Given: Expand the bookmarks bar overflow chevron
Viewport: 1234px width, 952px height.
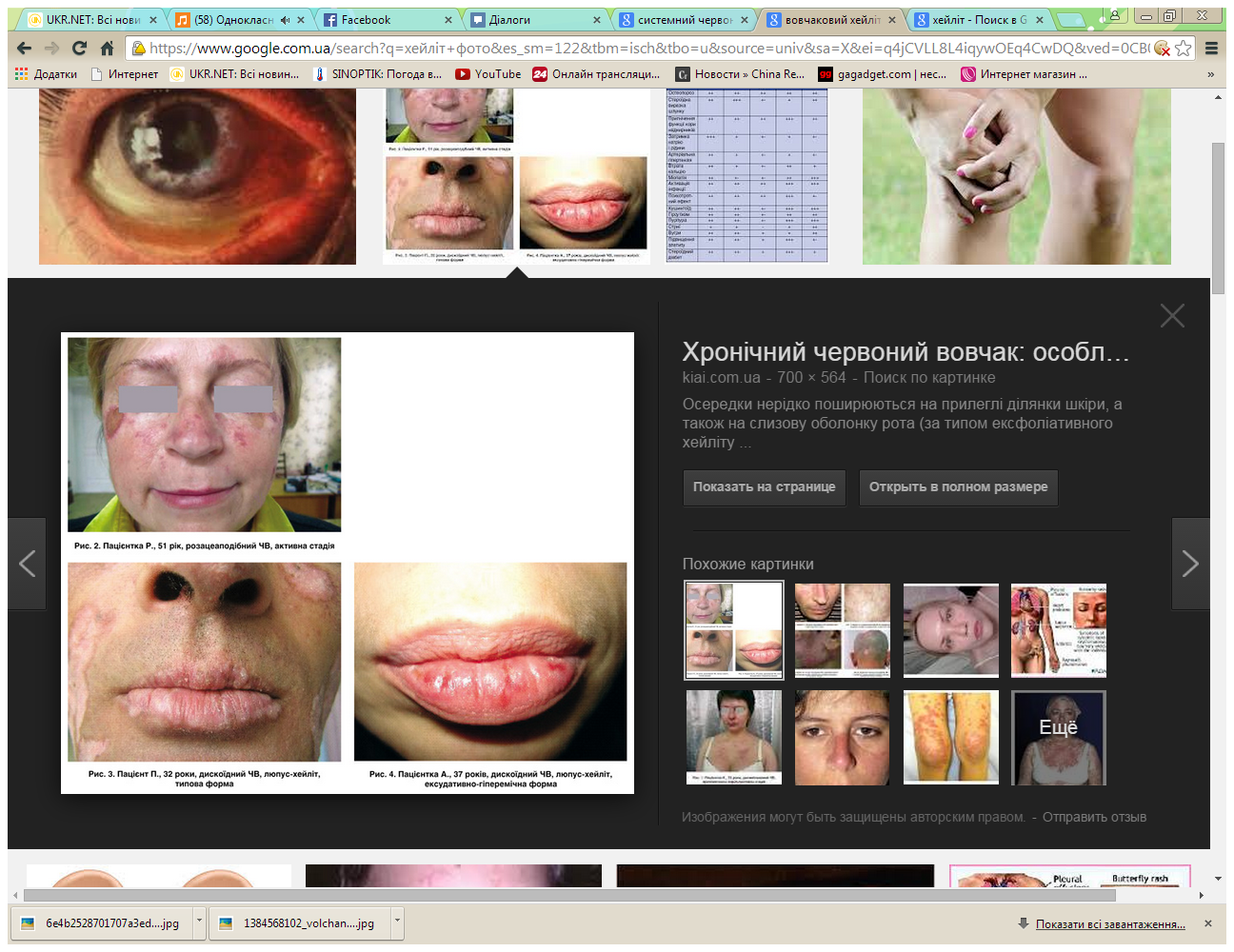Looking at the screenshot, I should click(x=1210, y=74).
